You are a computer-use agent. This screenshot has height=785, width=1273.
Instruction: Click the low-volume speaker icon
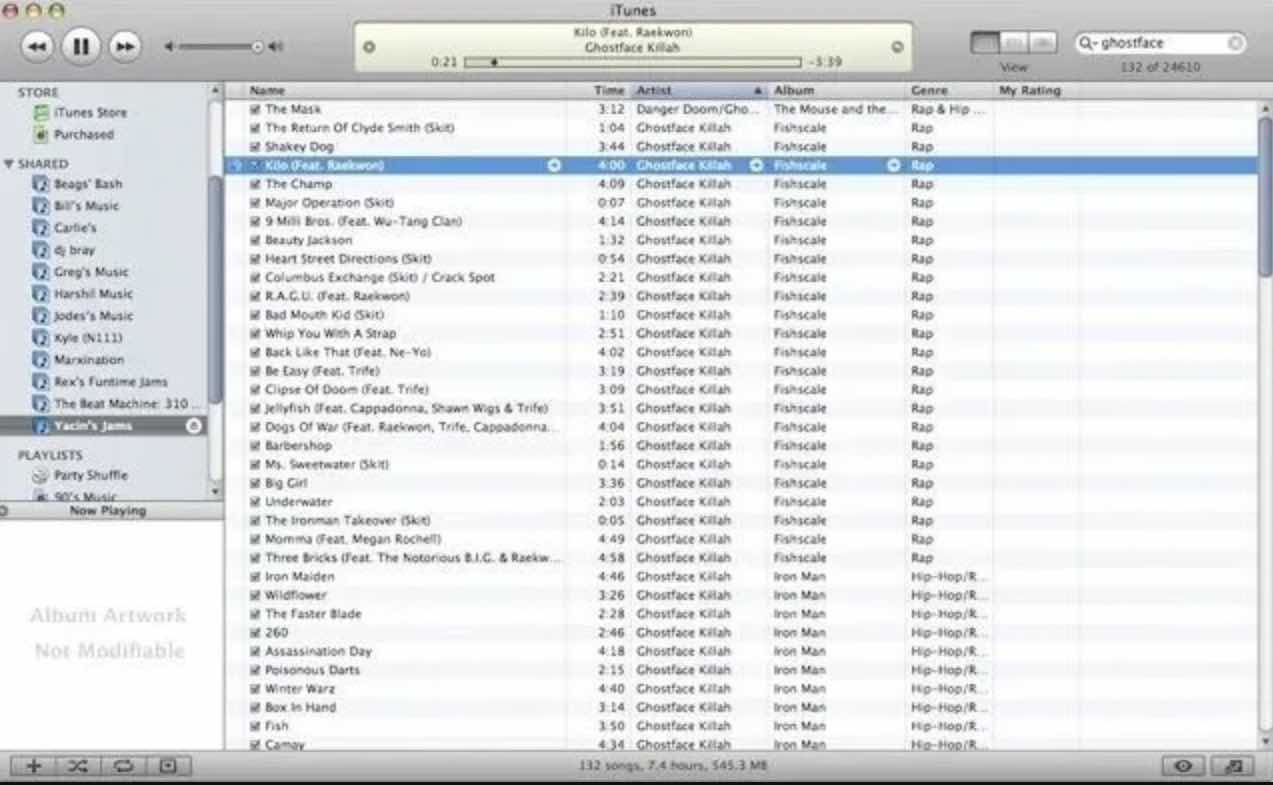(x=169, y=47)
